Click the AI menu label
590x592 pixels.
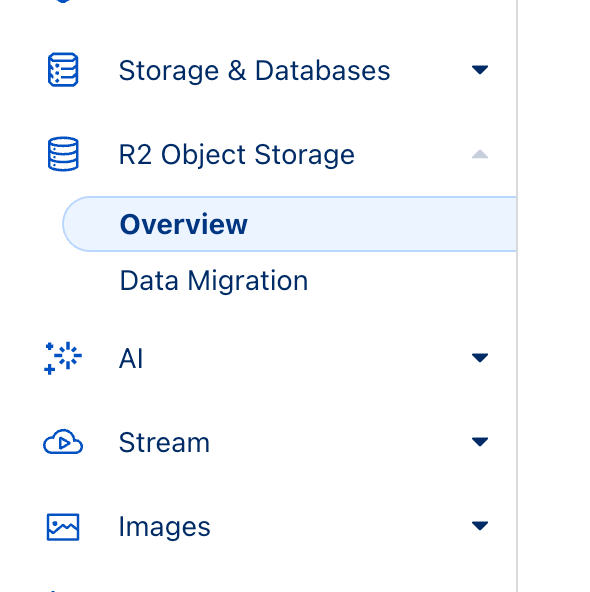coord(131,358)
